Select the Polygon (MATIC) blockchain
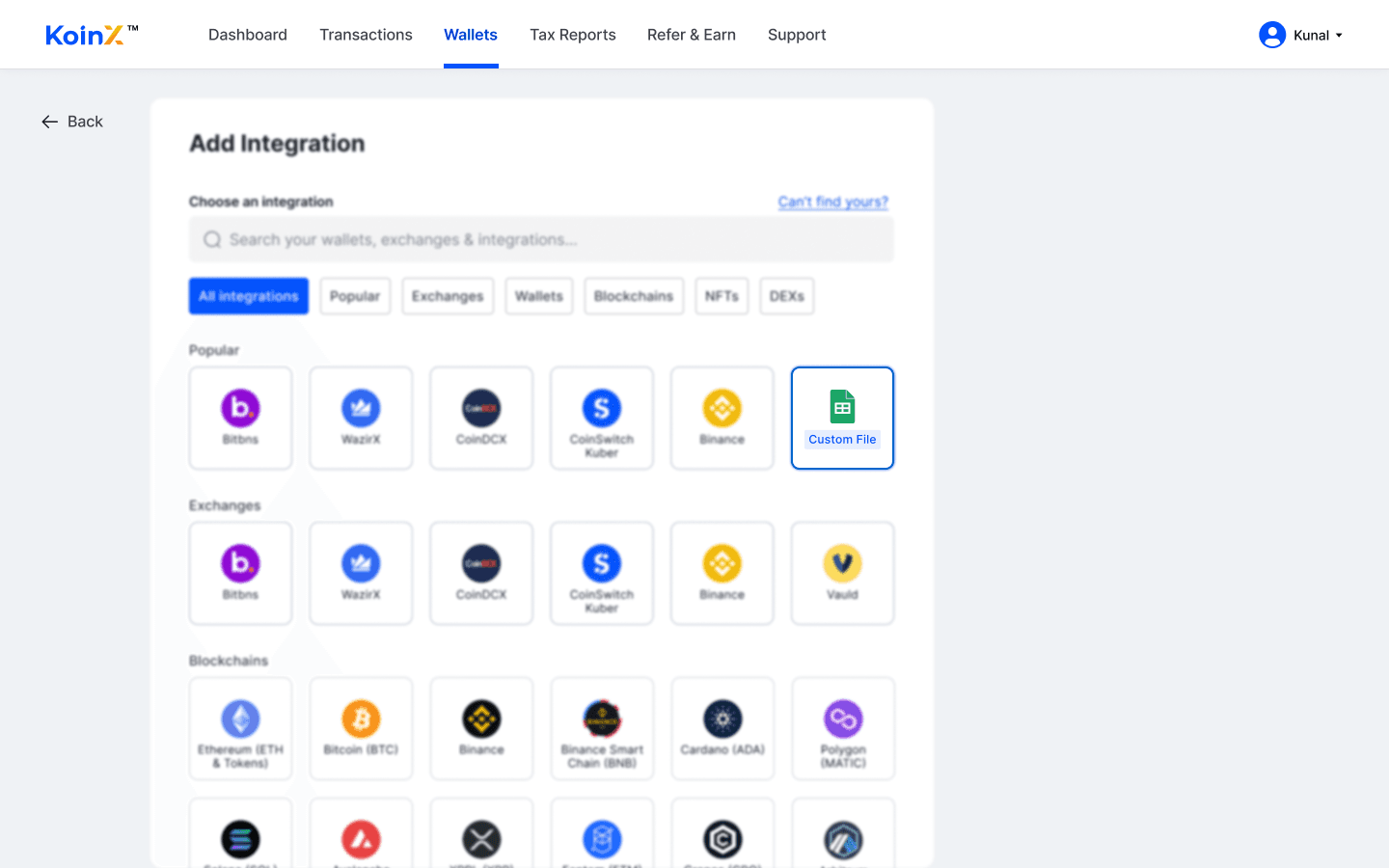 point(842,728)
